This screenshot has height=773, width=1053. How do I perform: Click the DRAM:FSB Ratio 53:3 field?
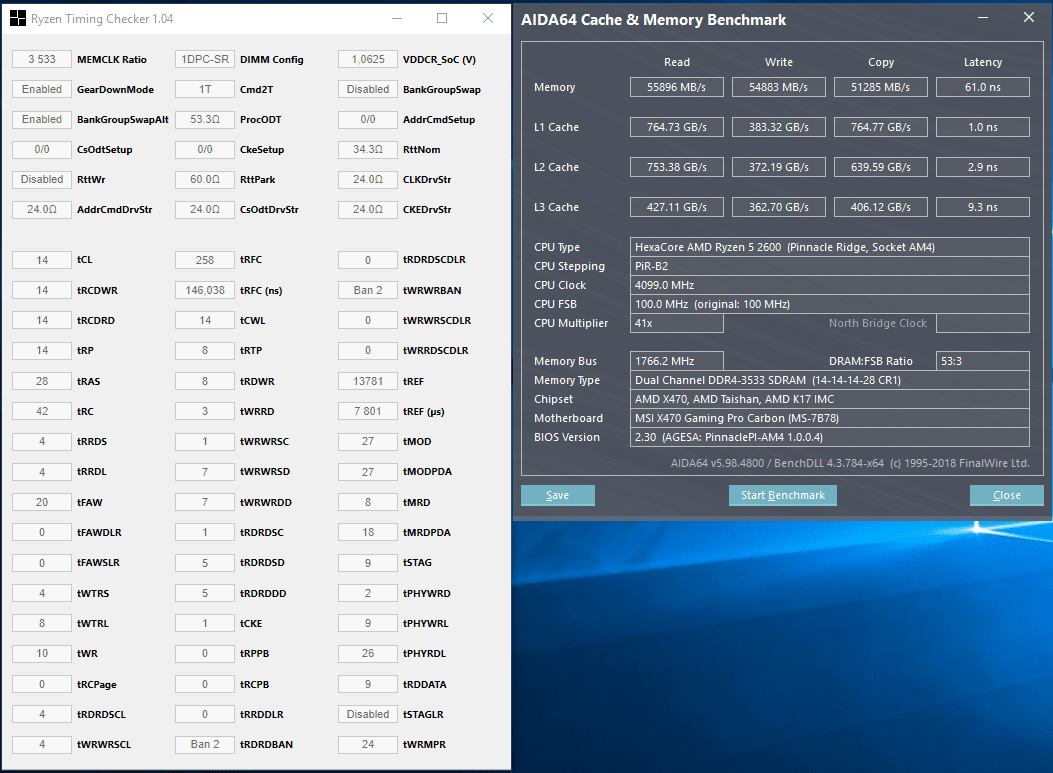pyautogui.click(x=982, y=361)
